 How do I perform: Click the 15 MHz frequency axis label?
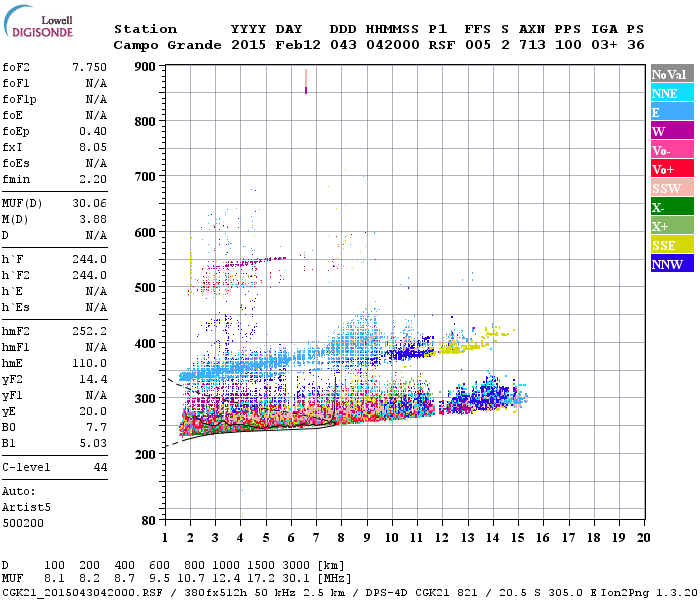(x=517, y=538)
